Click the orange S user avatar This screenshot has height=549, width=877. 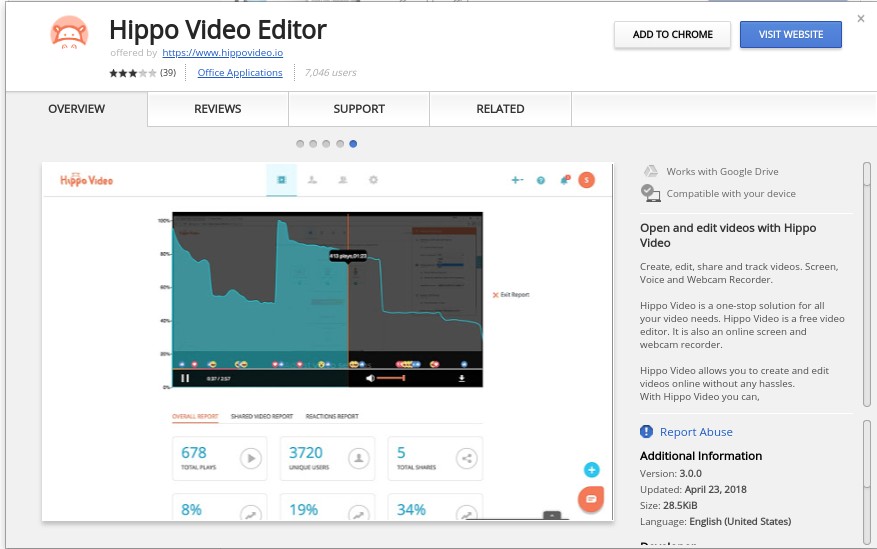tap(586, 180)
